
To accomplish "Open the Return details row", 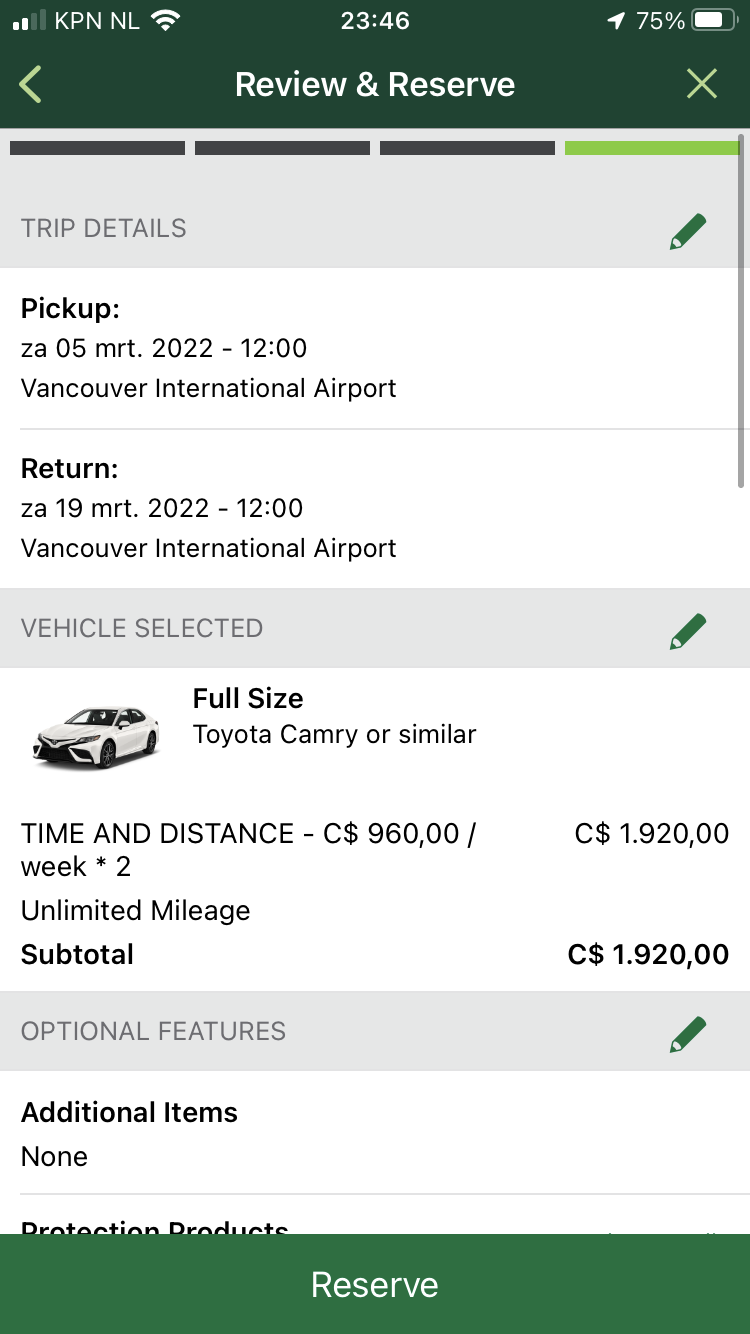I will coord(375,508).
